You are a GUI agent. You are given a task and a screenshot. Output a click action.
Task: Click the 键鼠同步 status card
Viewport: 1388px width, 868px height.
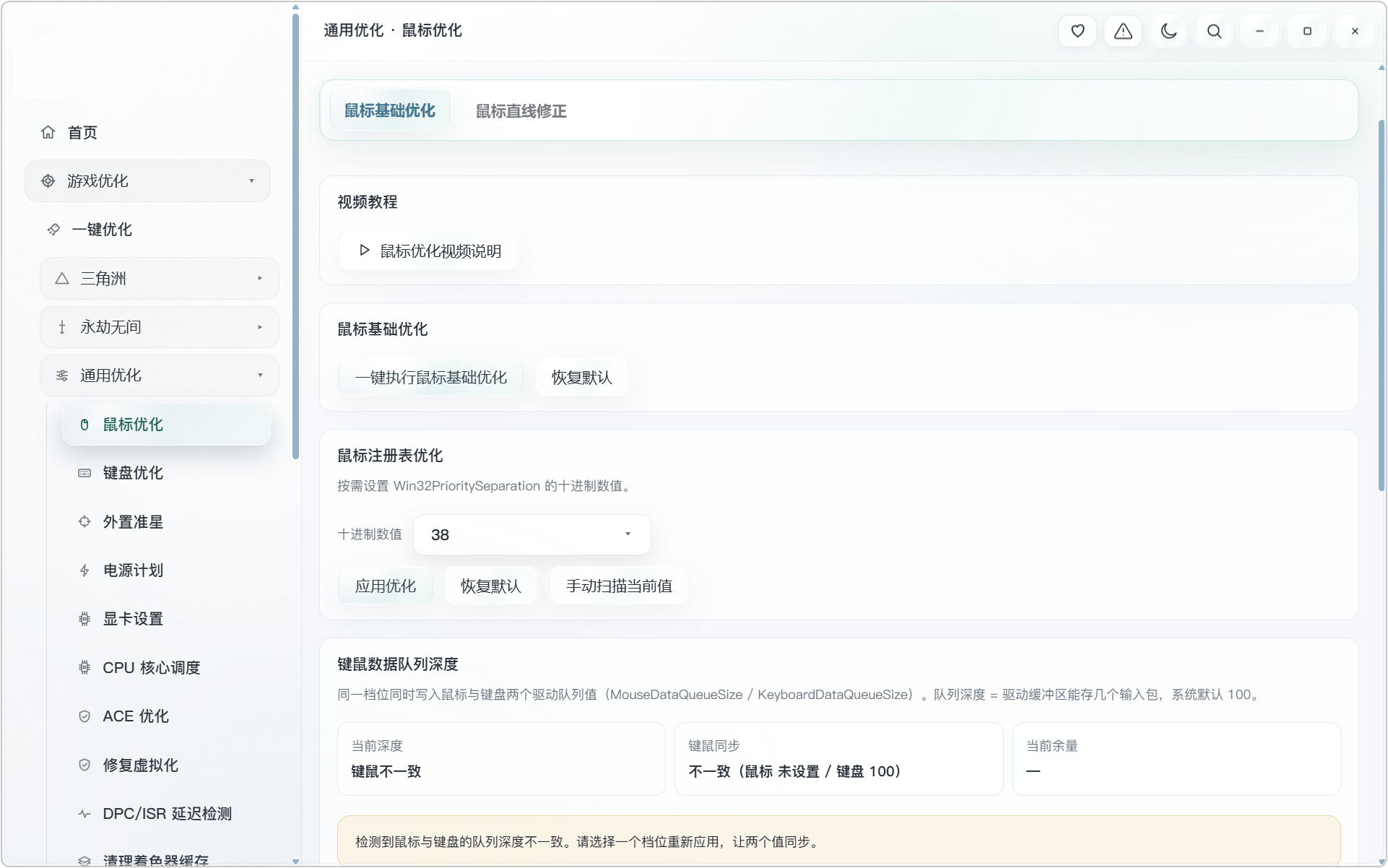click(x=838, y=759)
